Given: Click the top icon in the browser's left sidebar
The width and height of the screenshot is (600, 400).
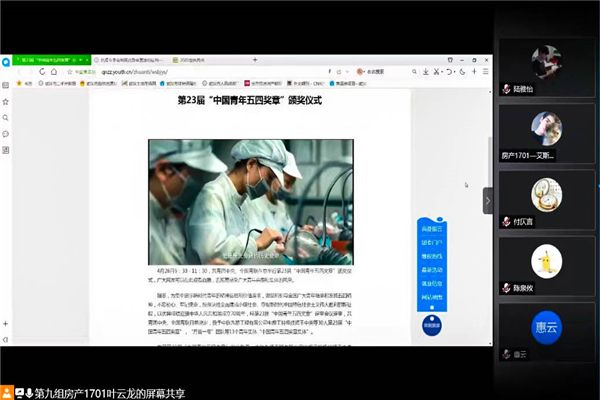Looking at the screenshot, I should (x=6, y=85).
